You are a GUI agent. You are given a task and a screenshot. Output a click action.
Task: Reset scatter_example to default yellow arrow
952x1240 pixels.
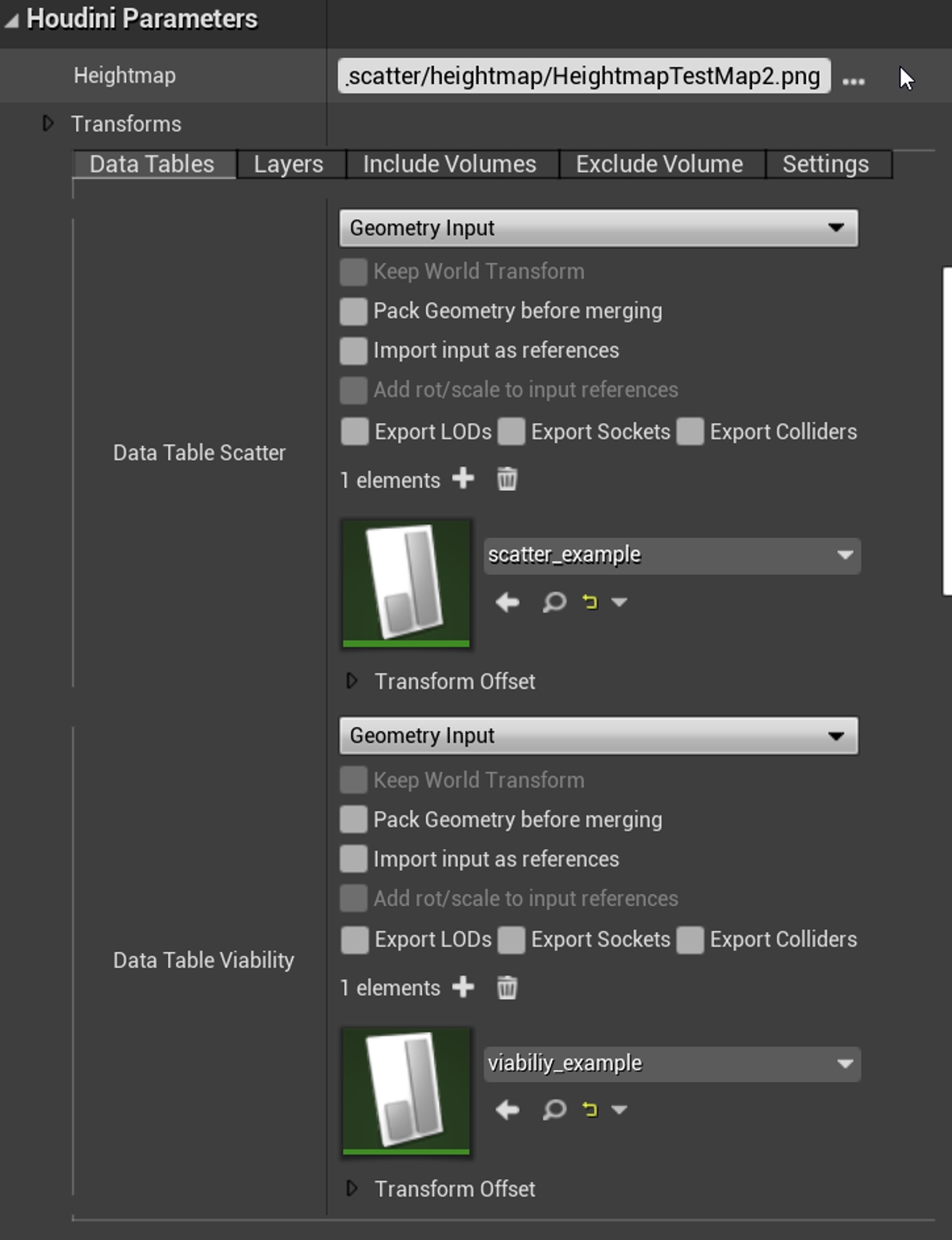point(589,602)
